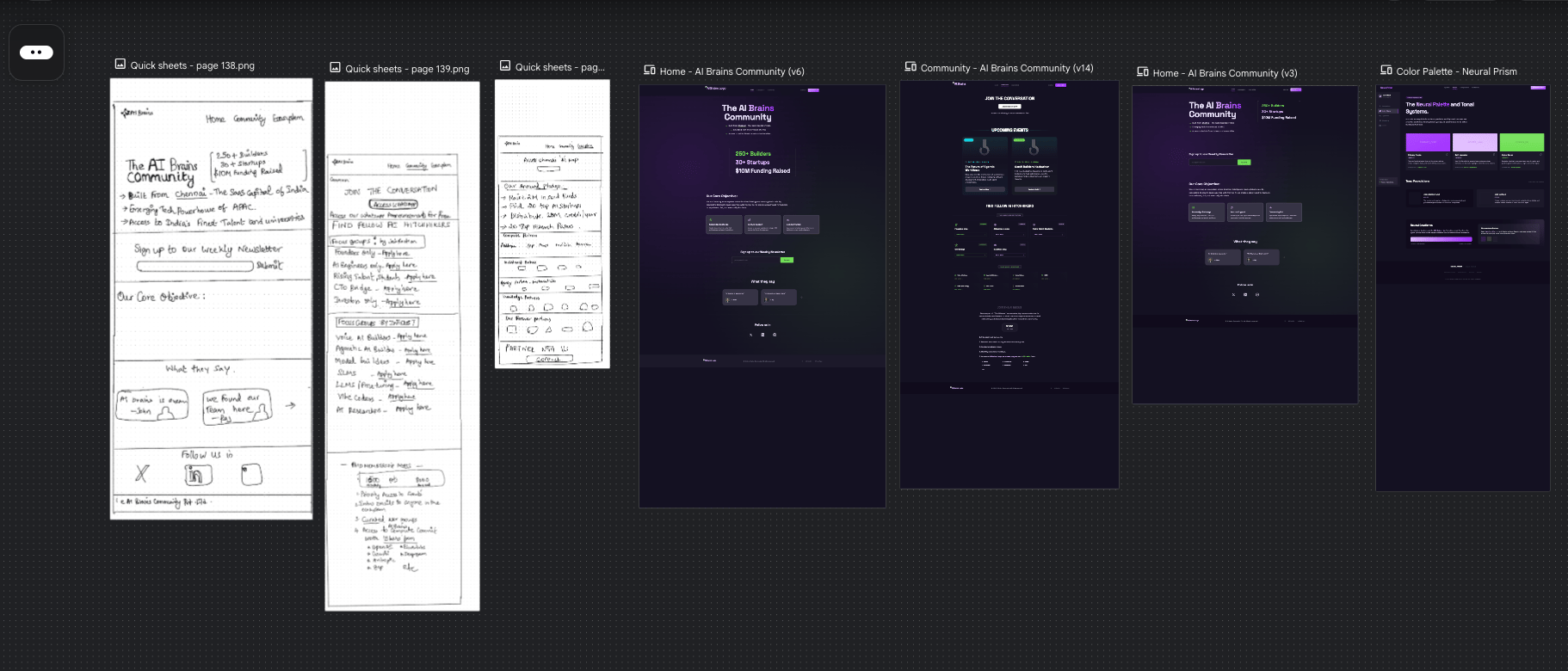Click image icon beside truncated 'Quick sheets - pag...' label
This screenshot has height=671, width=1568.
505,66
